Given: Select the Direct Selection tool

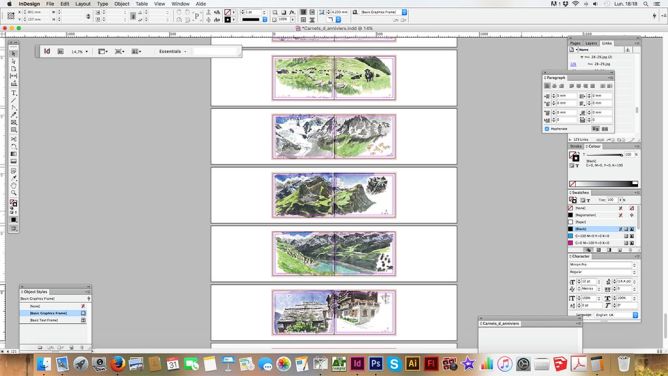Looking at the screenshot, I should pyautogui.click(x=14, y=61).
